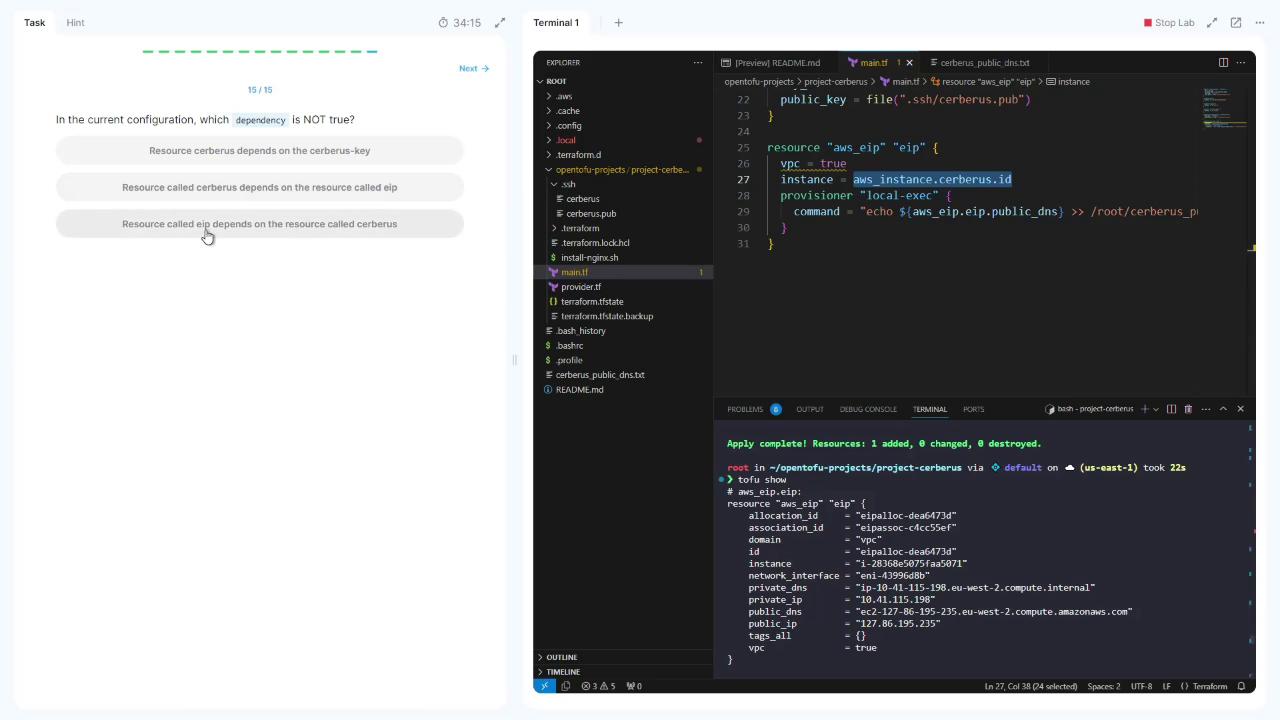
Task: Click the Stop Lab button
Action: tap(1169, 22)
